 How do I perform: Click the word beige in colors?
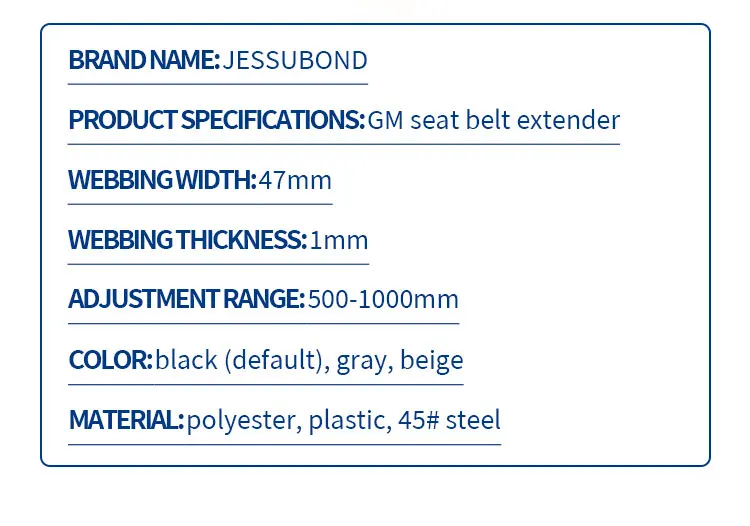pos(431,360)
